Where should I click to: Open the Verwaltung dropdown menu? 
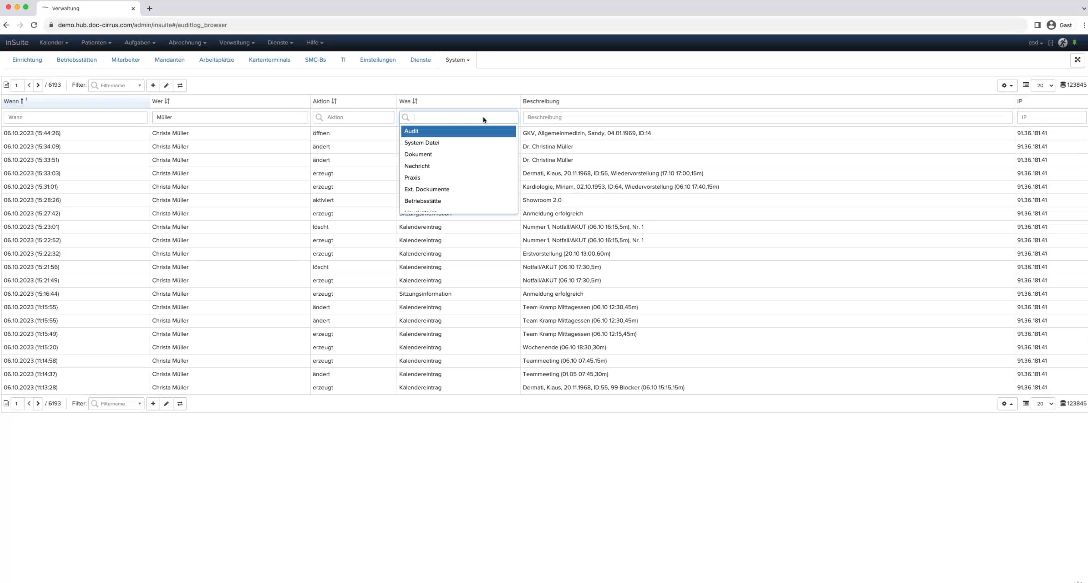[237, 42]
